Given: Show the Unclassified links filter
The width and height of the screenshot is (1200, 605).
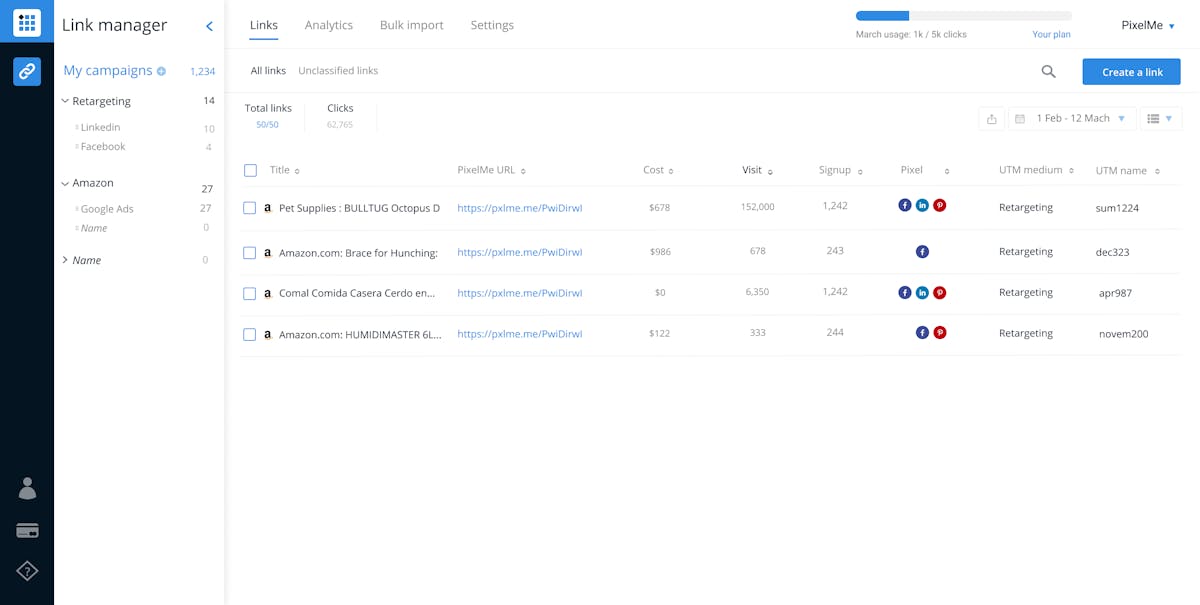Looking at the screenshot, I should tap(338, 71).
